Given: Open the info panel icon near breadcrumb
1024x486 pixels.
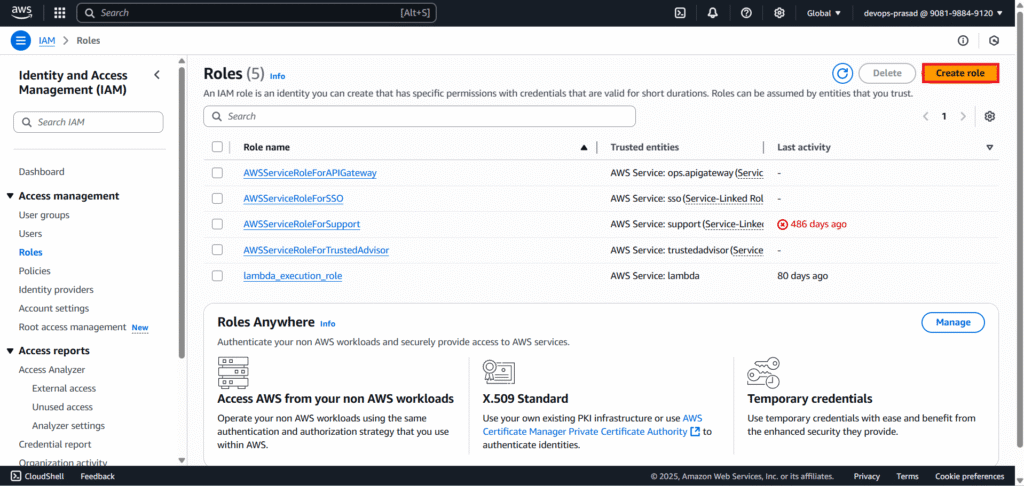Looking at the screenshot, I should click(963, 40).
